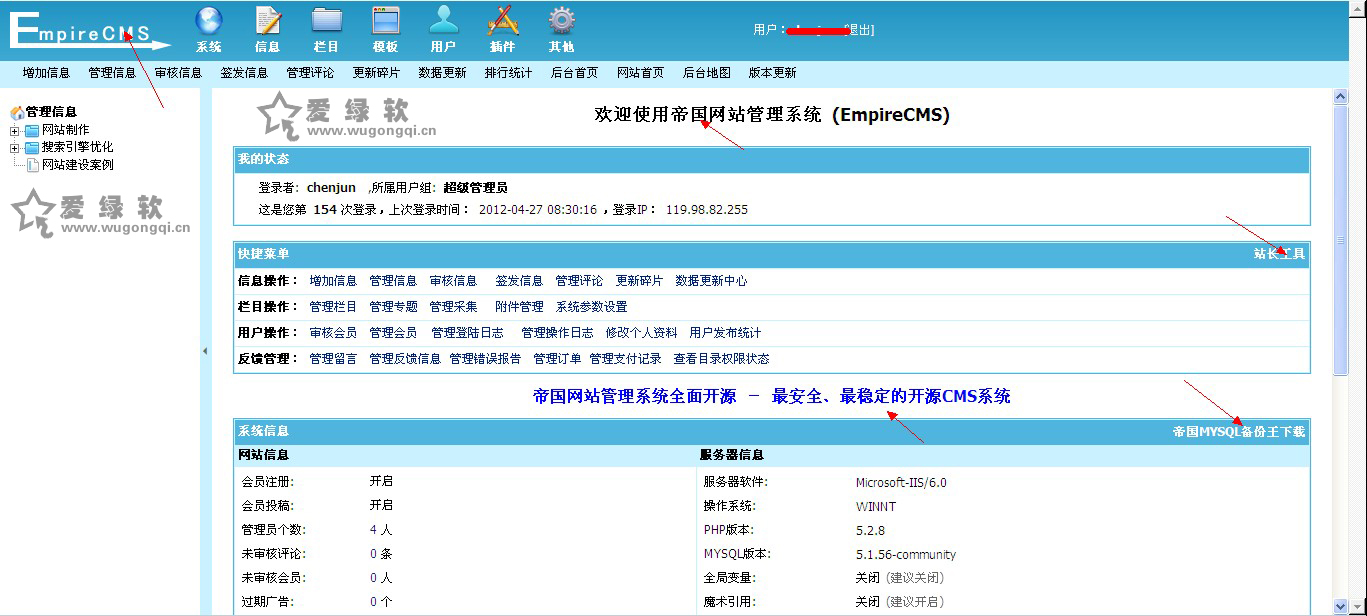Open the 用户 person icon
Viewport: 1367px width, 616px height.
coord(444,20)
